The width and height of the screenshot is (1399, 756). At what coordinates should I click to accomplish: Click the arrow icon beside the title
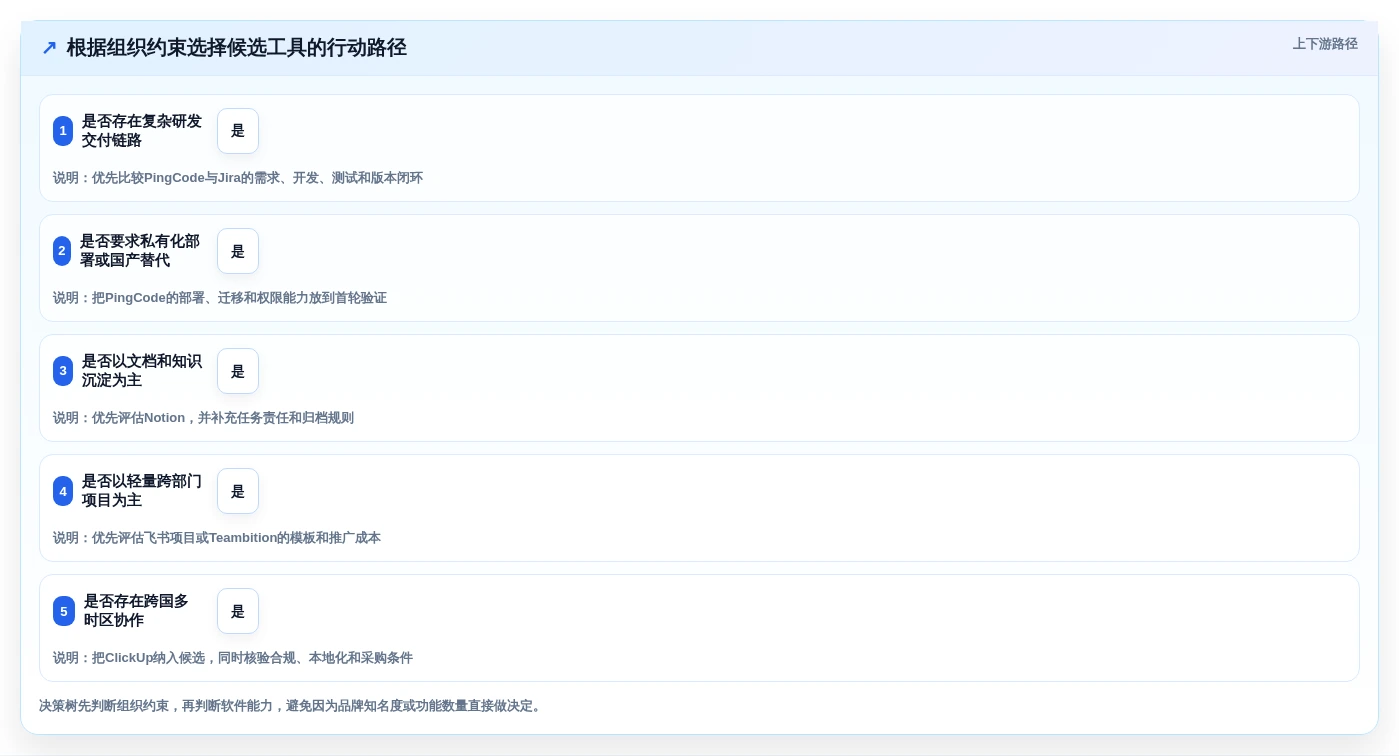[49, 48]
